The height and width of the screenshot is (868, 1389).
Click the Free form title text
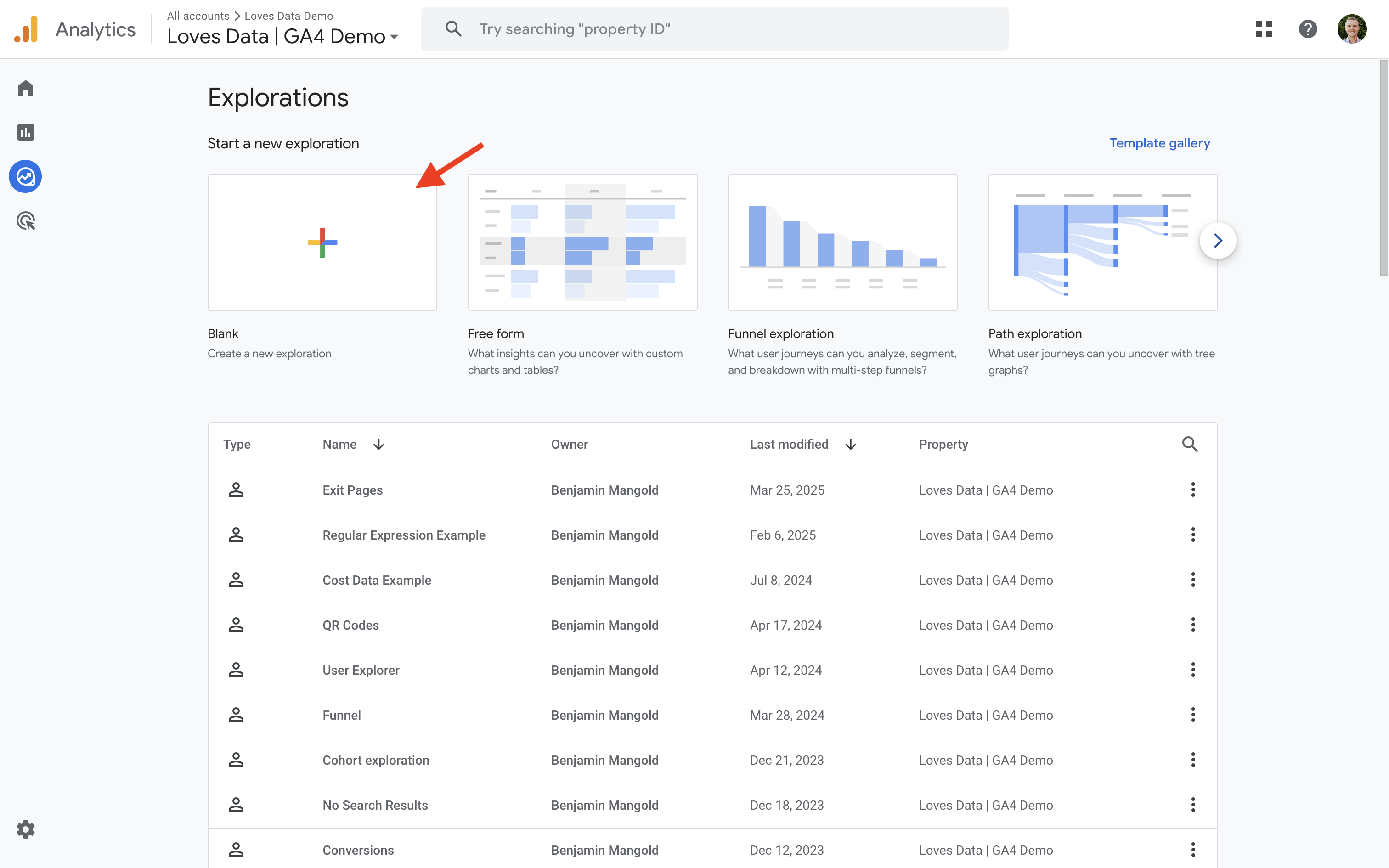496,333
